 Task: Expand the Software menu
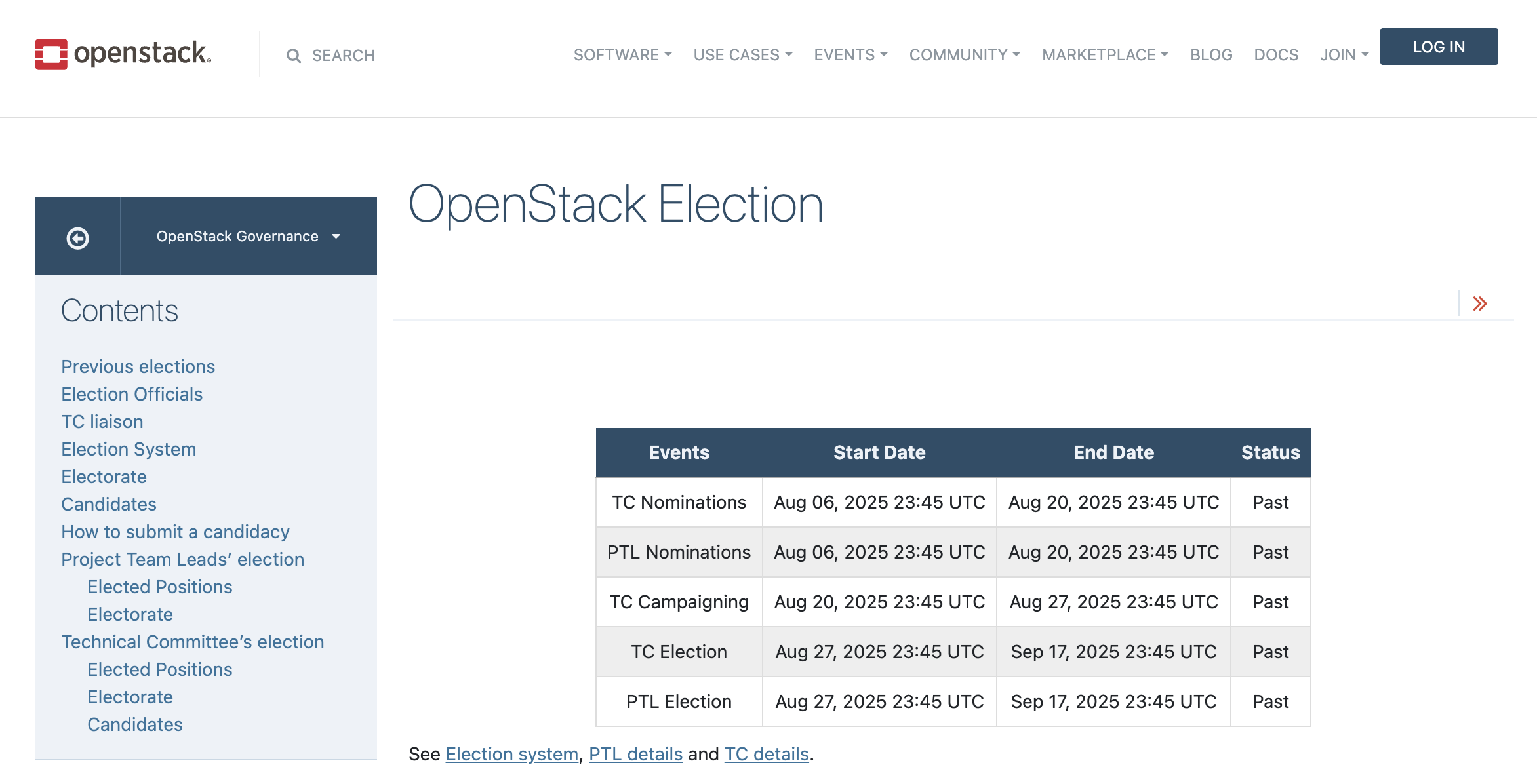[x=622, y=55]
